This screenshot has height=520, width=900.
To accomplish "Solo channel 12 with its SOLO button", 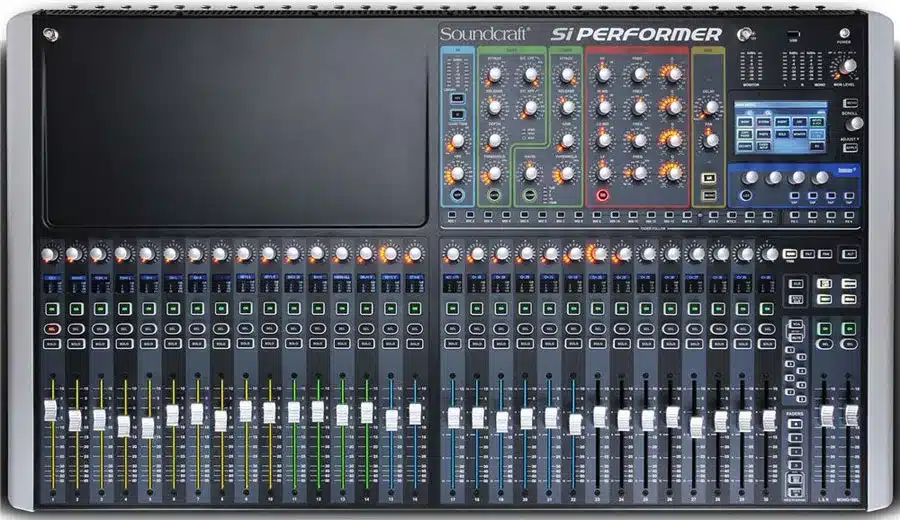I will click(x=318, y=344).
